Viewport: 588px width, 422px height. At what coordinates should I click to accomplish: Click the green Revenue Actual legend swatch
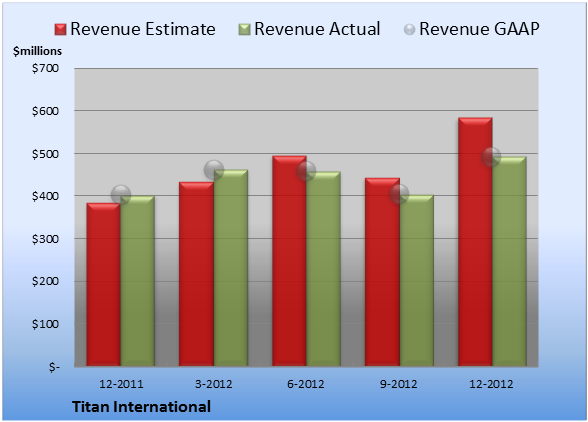pos(244,29)
